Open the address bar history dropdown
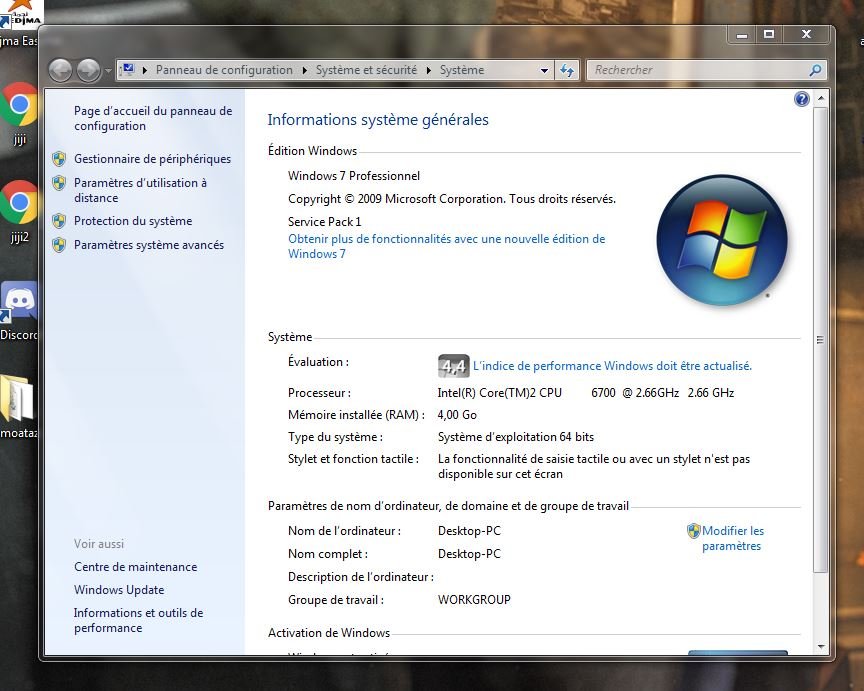The image size is (864, 691). 544,71
